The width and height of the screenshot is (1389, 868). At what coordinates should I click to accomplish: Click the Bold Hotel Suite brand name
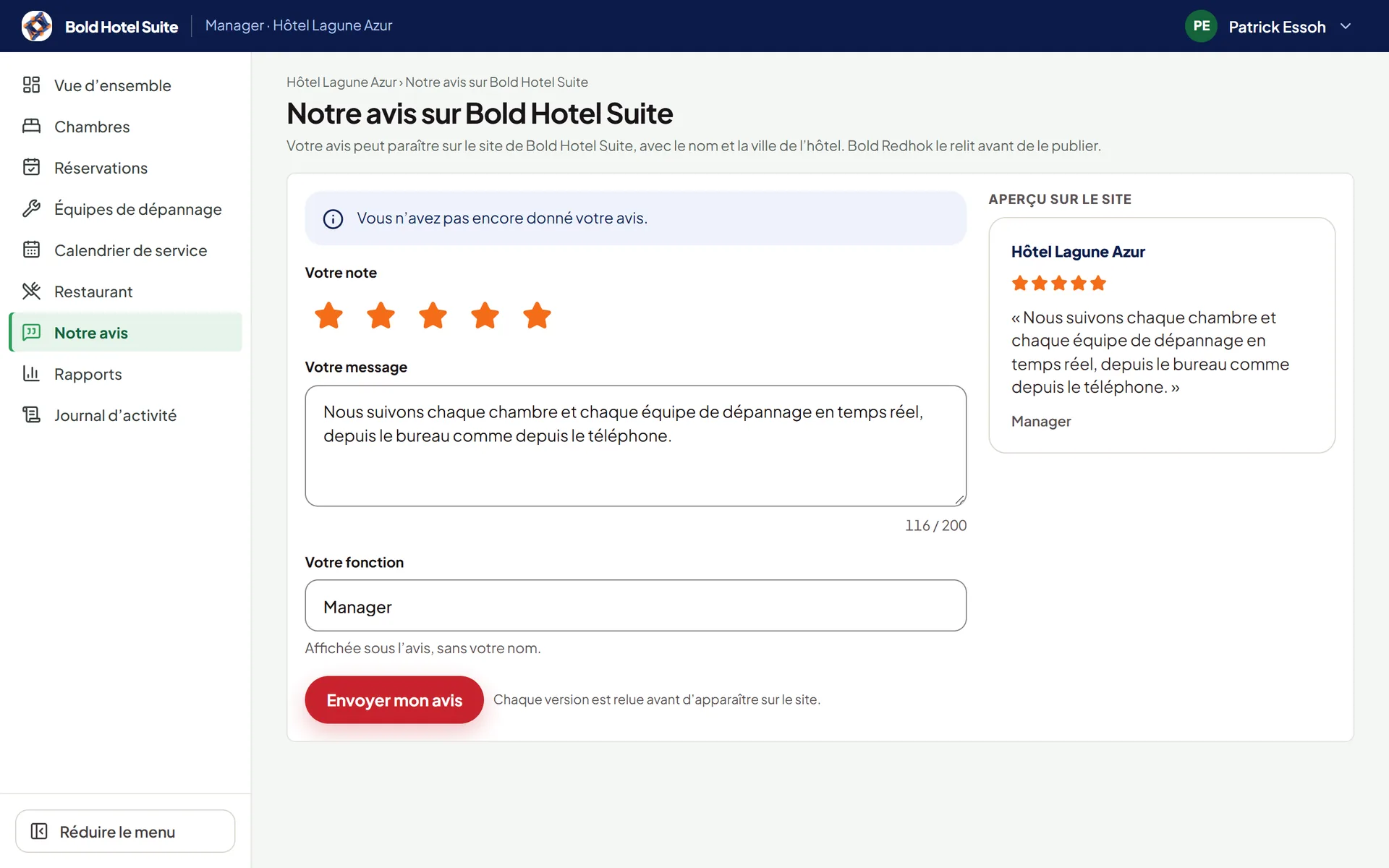(122, 27)
